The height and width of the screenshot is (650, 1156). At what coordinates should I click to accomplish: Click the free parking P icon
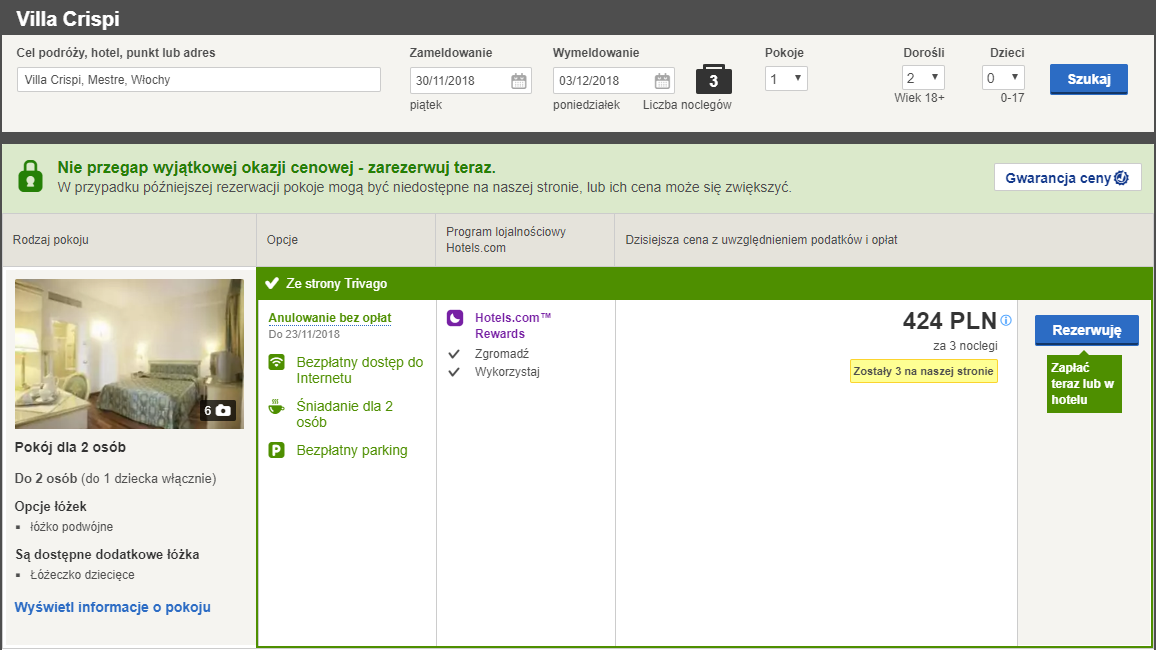tap(276, 450)
